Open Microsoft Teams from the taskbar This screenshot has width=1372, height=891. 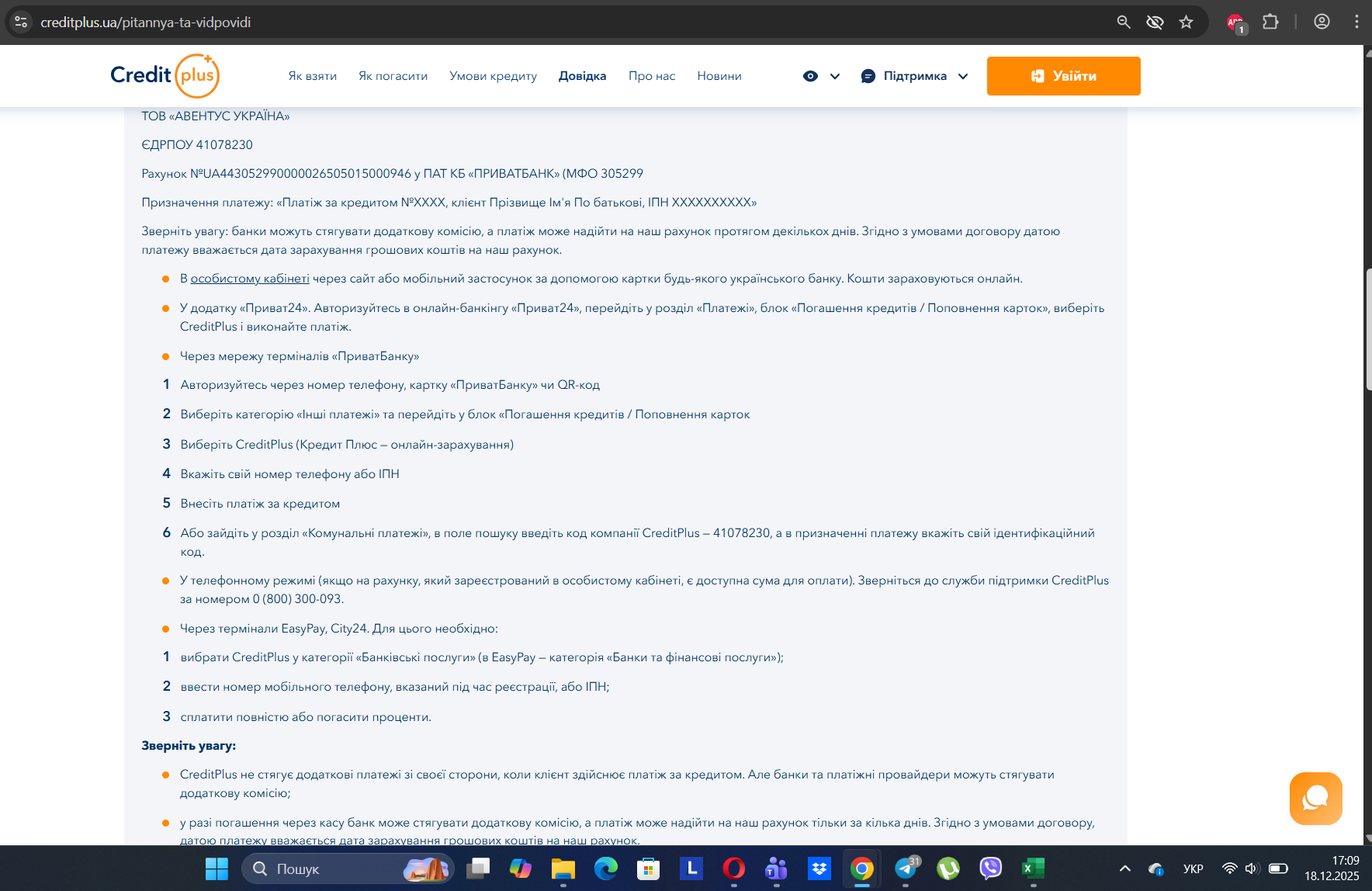coord(777,869)
